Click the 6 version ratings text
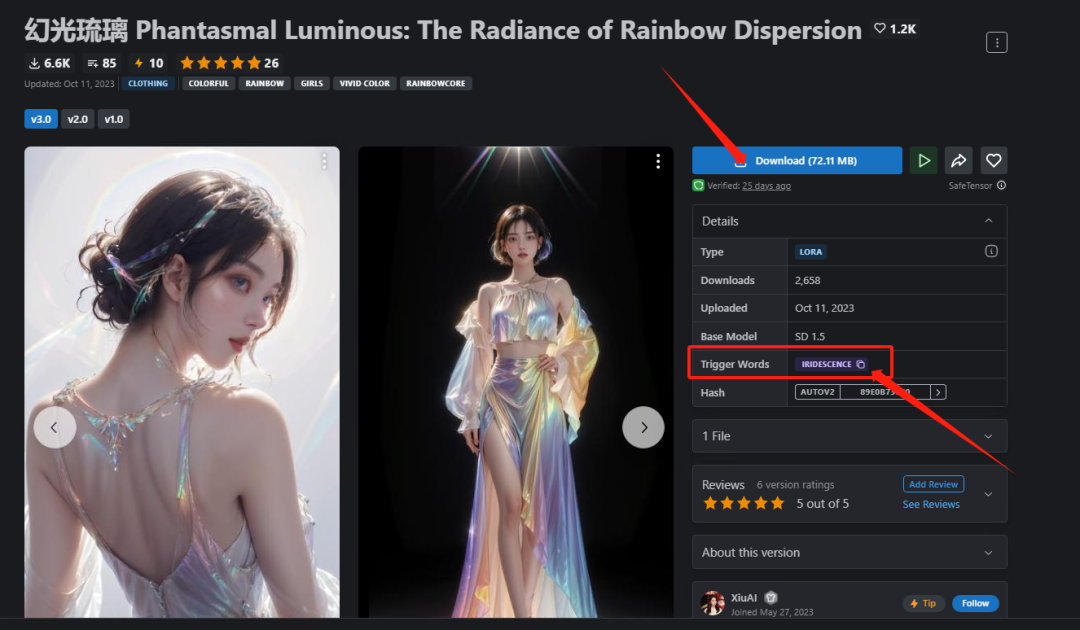The height and width of the screenshot is (630, 1080). coord(795,485)
